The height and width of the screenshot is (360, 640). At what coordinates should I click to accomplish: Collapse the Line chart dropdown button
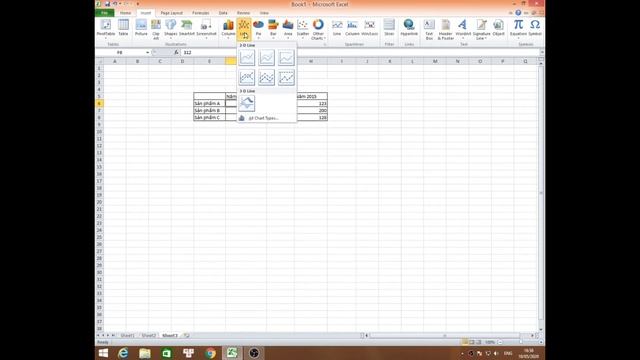click(x=244, y=29)
